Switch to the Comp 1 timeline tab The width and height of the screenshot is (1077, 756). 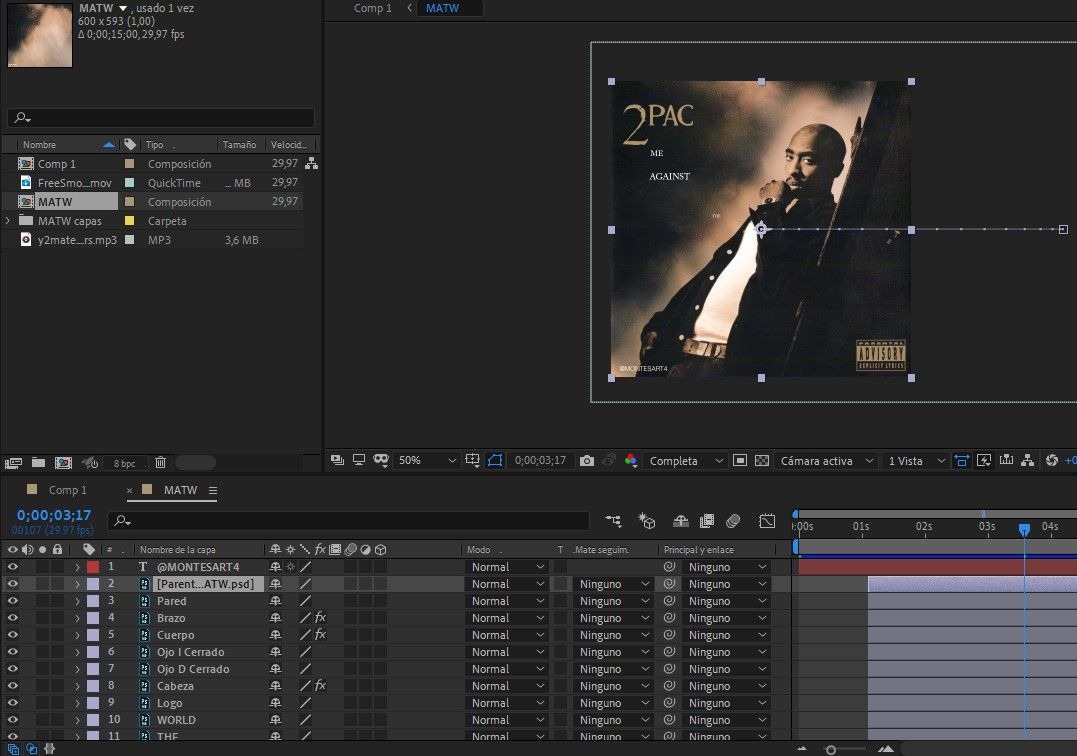(68, 490)
